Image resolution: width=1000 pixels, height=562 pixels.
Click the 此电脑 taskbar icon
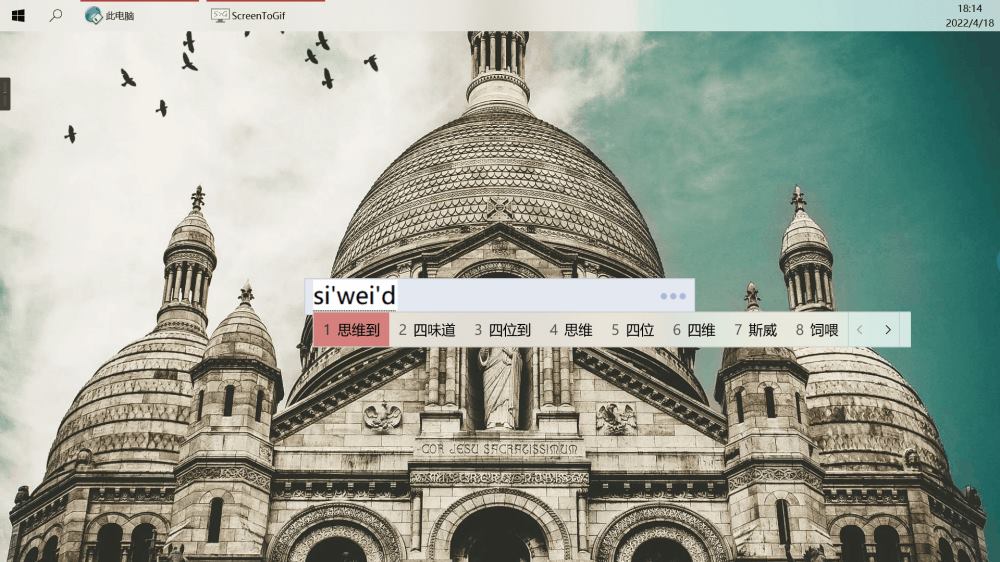[x=94, y=15]
